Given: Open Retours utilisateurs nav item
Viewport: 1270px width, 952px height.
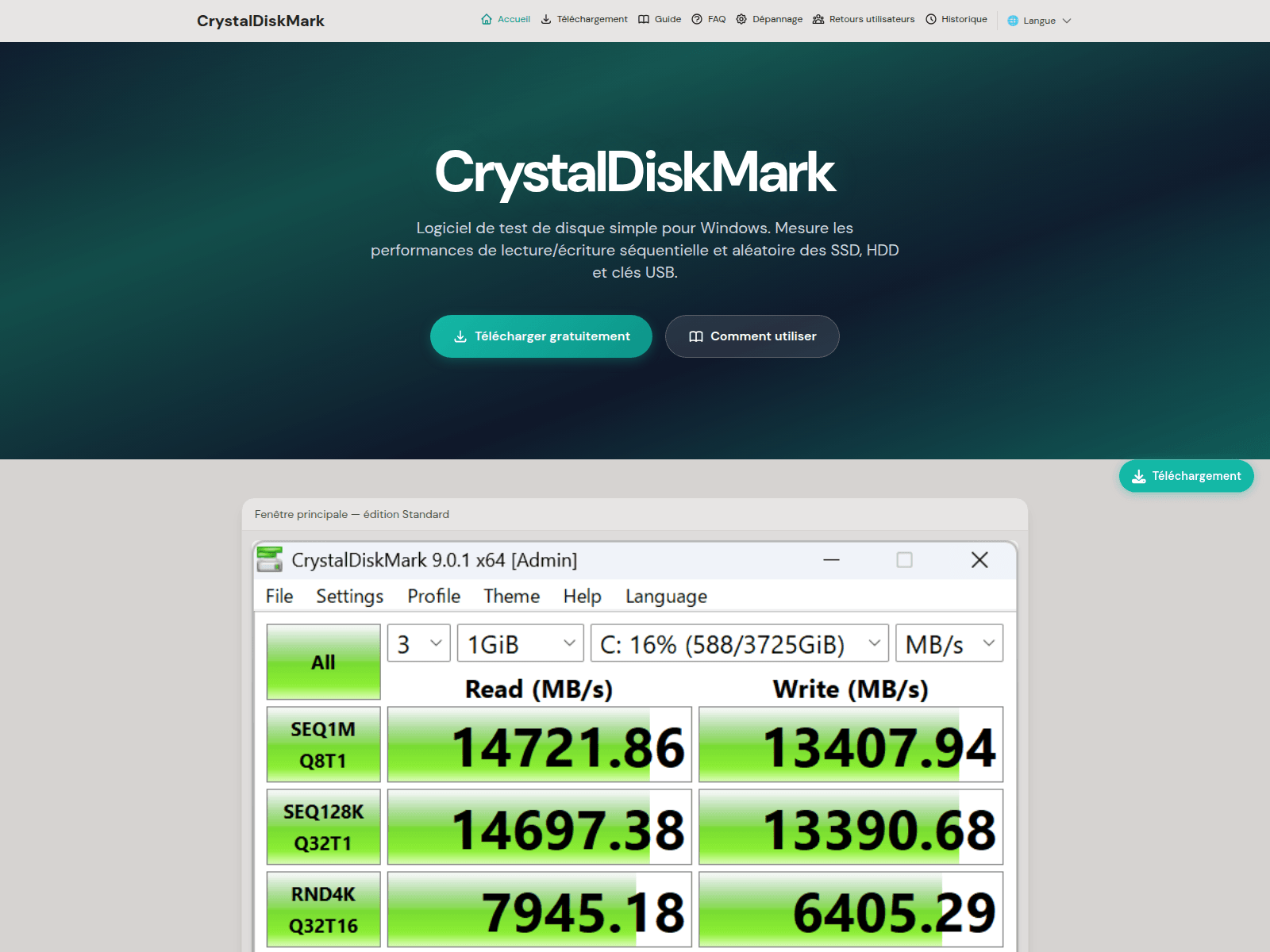Looking at the screenshot, I should (x=864, y=20).
